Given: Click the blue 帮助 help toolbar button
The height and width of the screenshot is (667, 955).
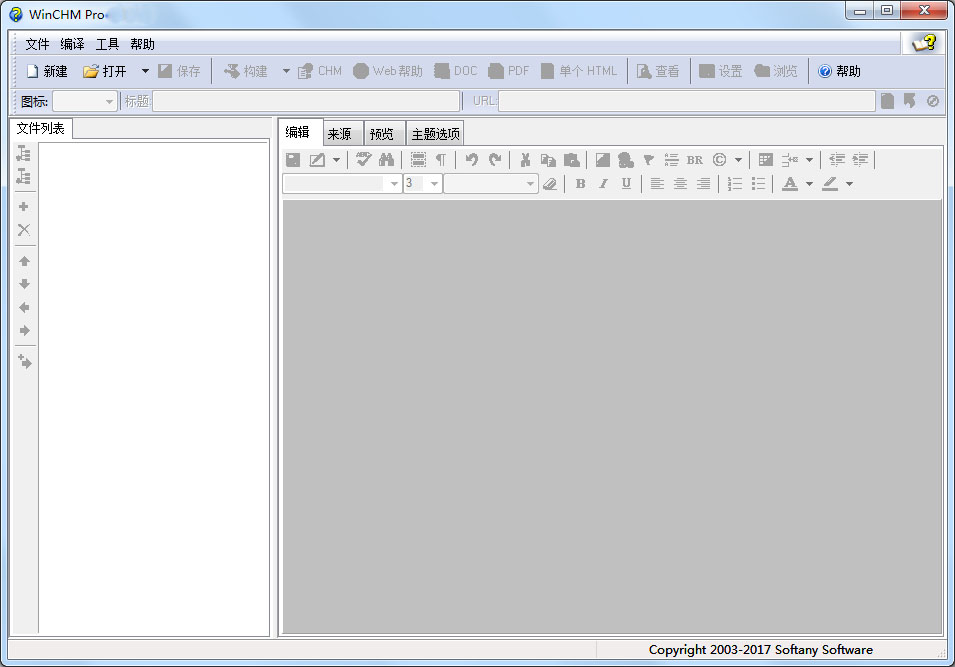Looking at the screenshot, I should click(x=839, y=71).
